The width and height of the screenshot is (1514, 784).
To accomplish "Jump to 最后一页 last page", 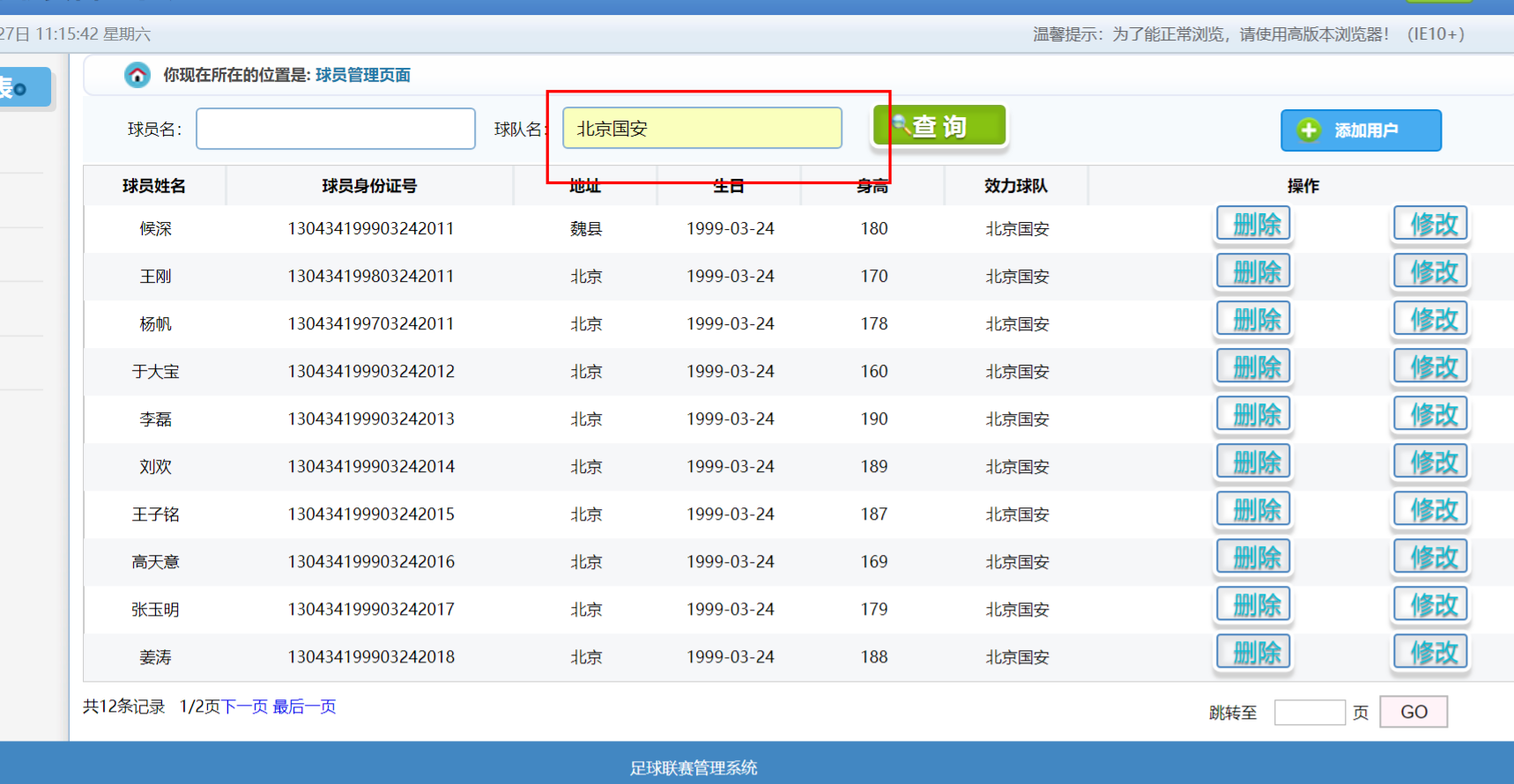I will pyautogui.click(x=304, y=706).
